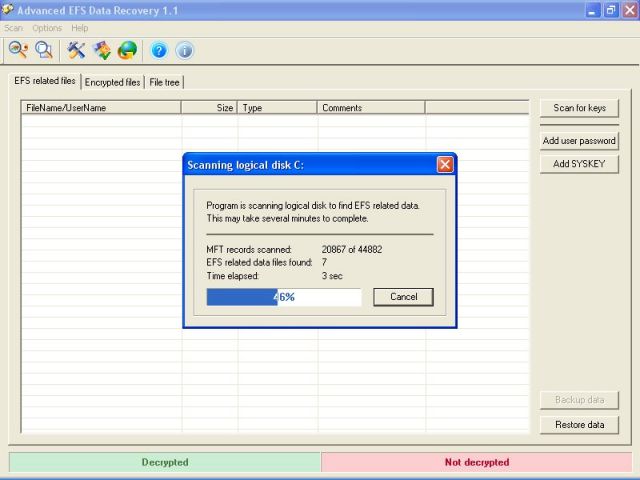This screenshot has height=480, width=640.
Task: Click the 'EFS related data files found:' label
Action: click(x=259, y=262)
